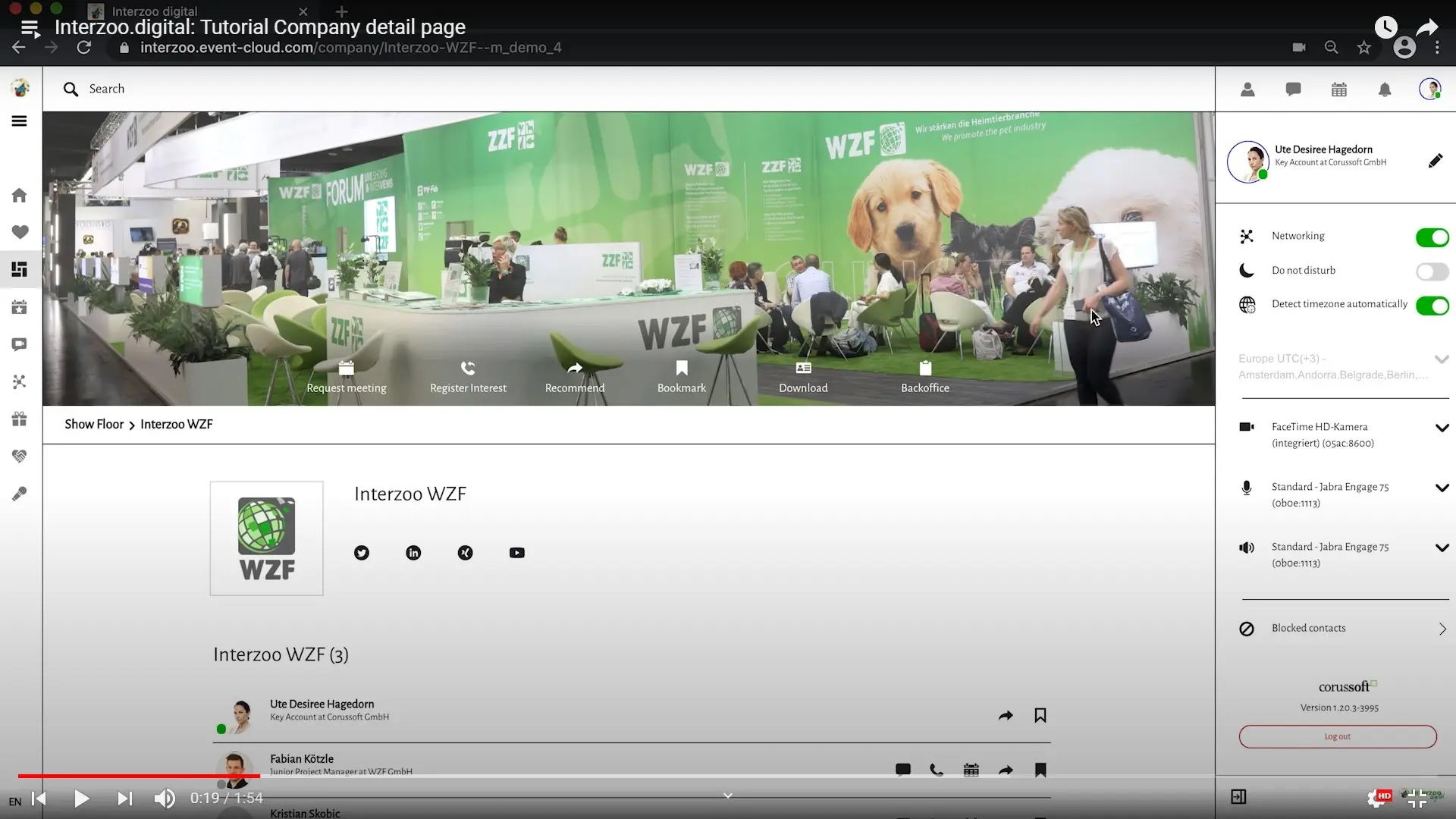
Task: Click the Register Interest phone icon
Action: pyautogui.click(x=468, y=369)
